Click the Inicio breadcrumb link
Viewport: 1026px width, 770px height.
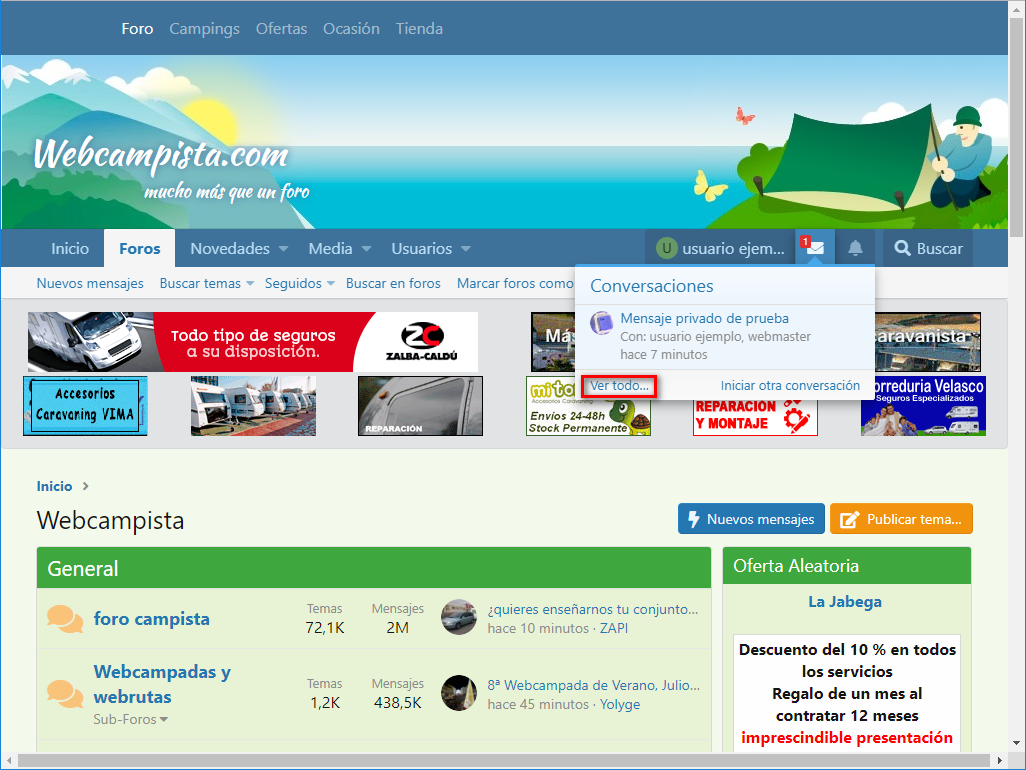pos(54,486)
